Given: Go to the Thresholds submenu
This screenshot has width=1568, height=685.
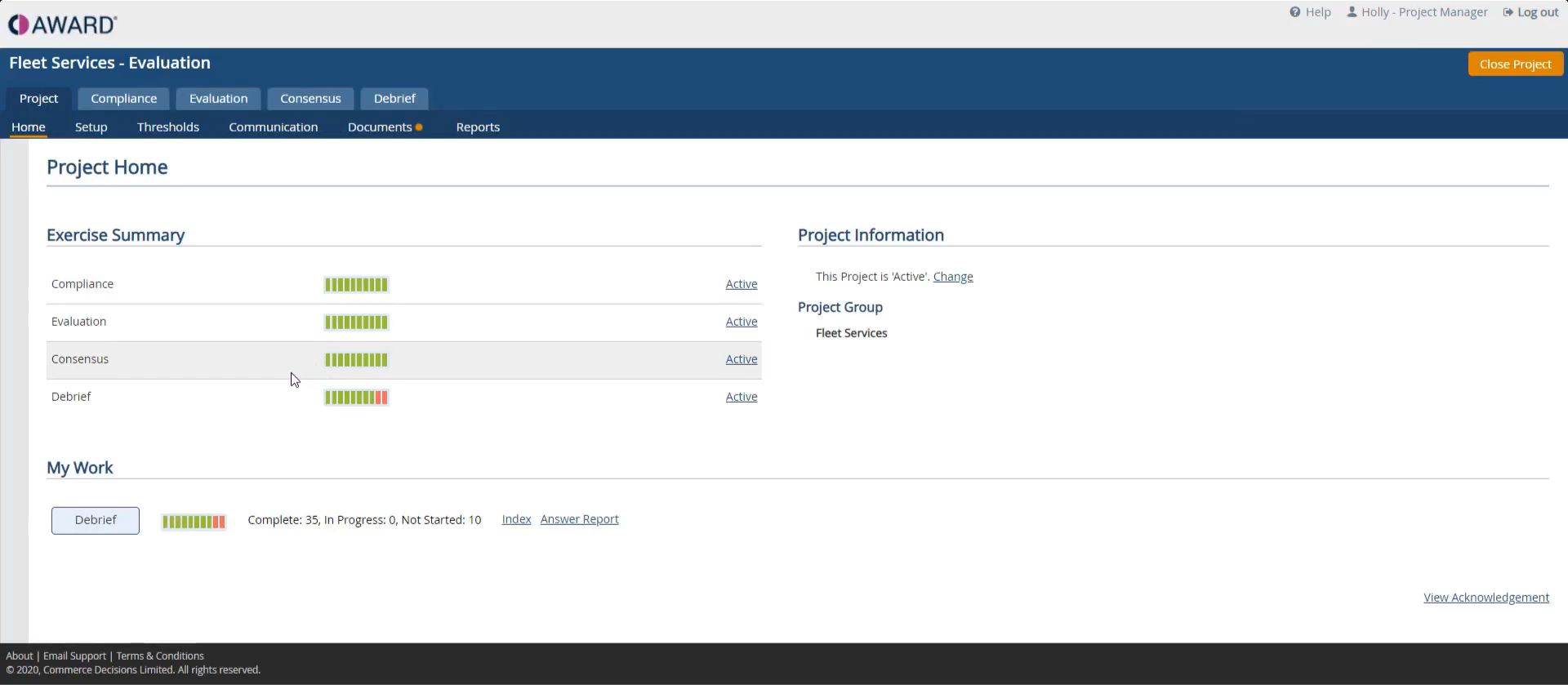Looking at the screenshot, I should tap(168, 127).
